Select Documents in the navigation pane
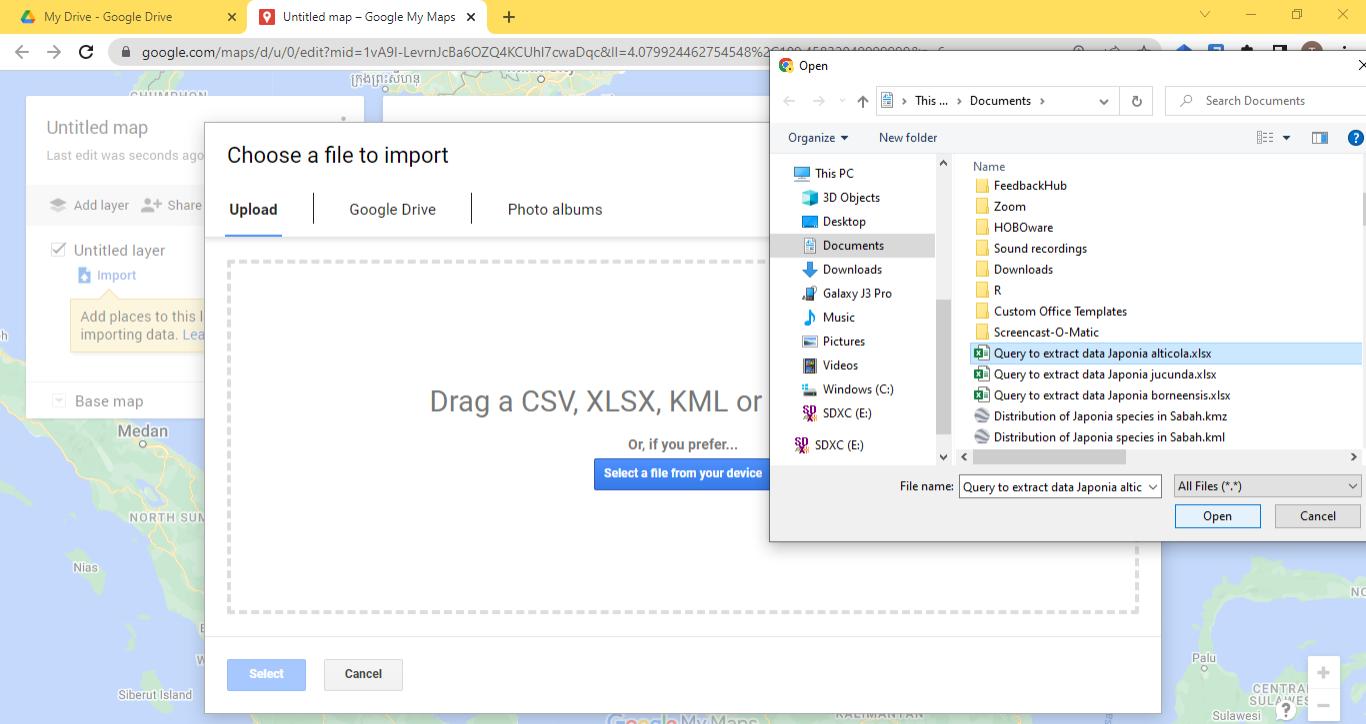This screenshot has width=1366, height=724. (853, 245)
